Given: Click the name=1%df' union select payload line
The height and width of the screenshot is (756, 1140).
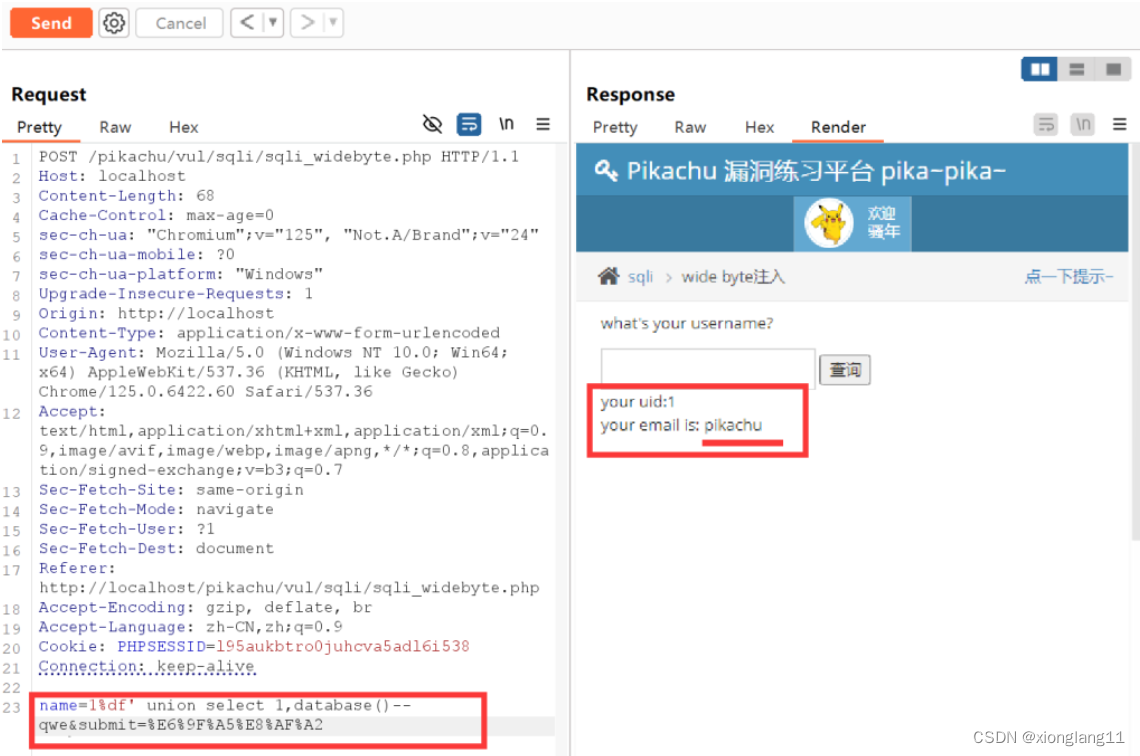Looking at the screenshot, I should 225,705.
